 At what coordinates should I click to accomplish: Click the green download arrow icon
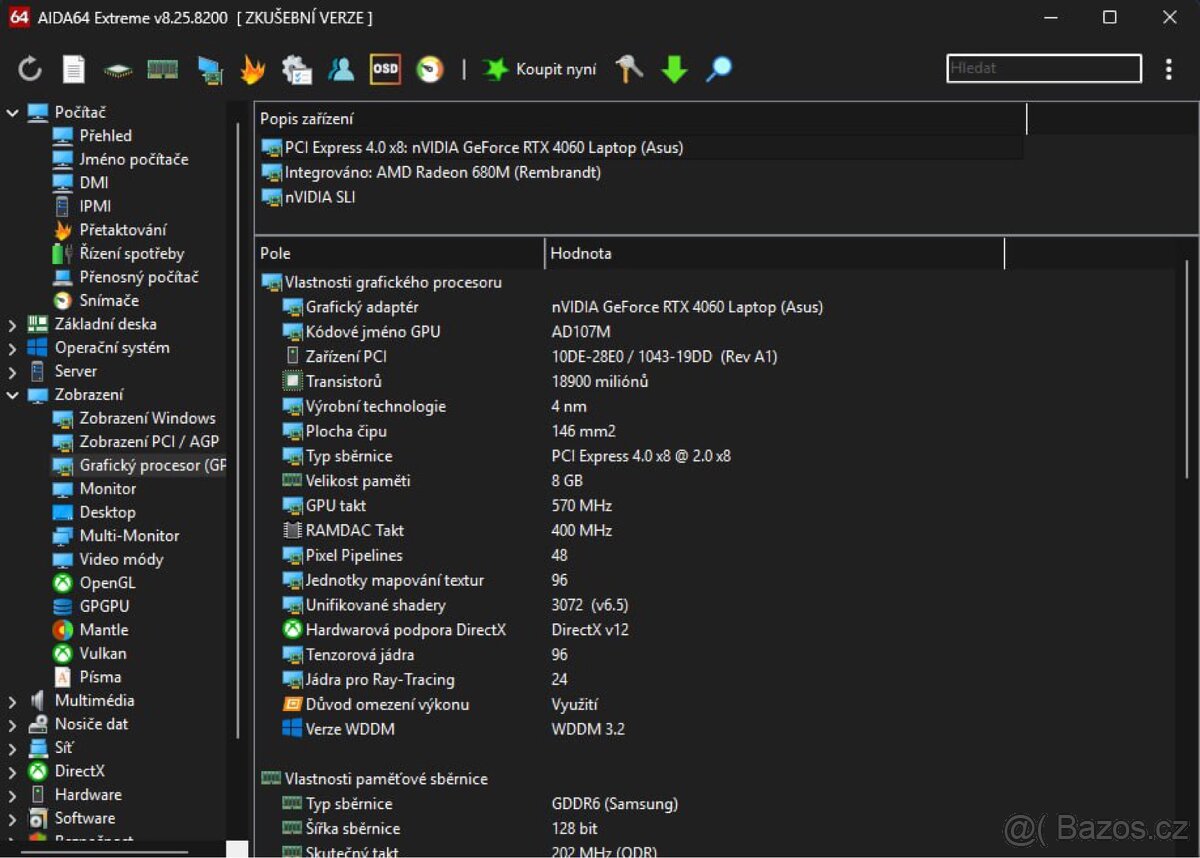point(675,69)
